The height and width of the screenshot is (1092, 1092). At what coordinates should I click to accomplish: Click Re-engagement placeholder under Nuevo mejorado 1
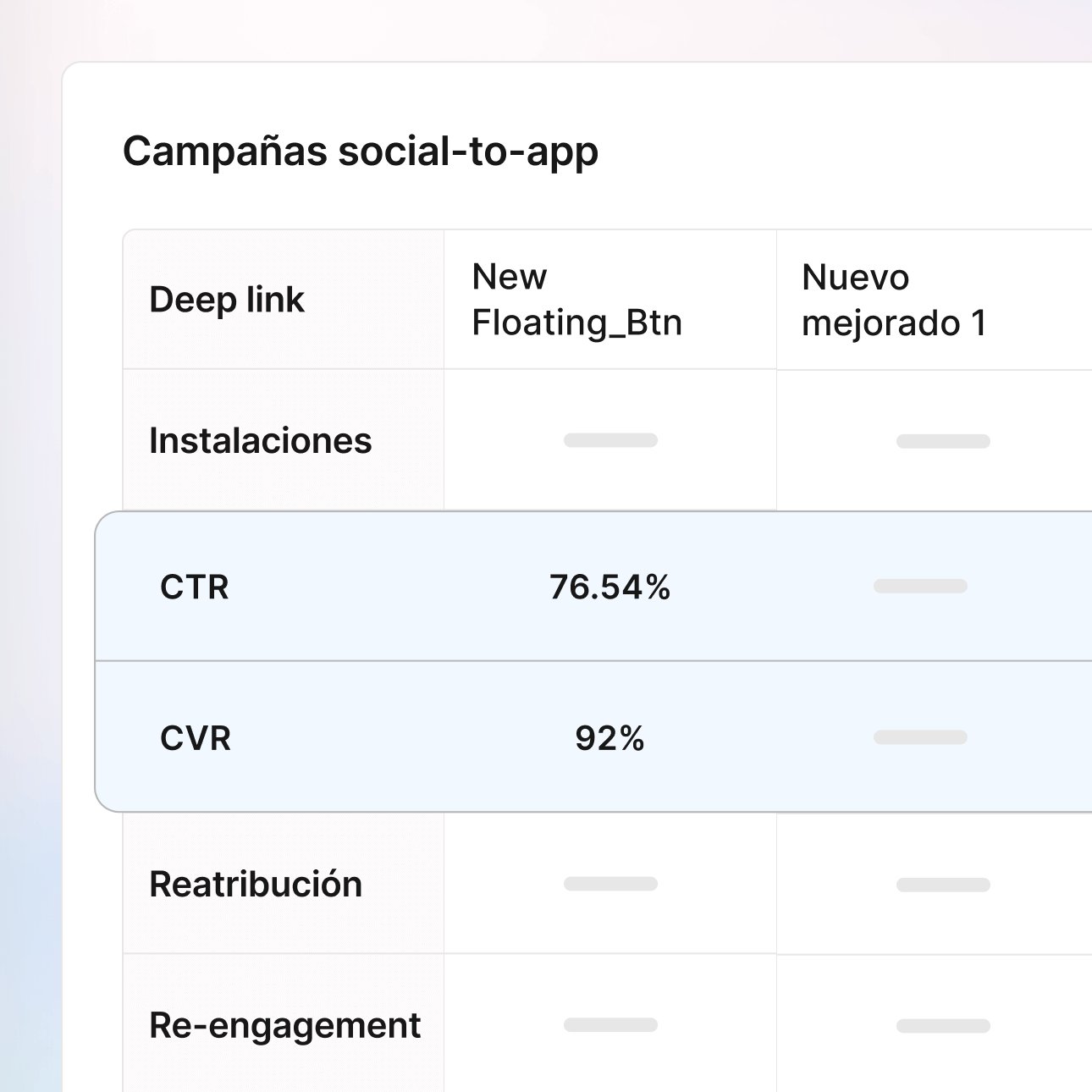943,1026
